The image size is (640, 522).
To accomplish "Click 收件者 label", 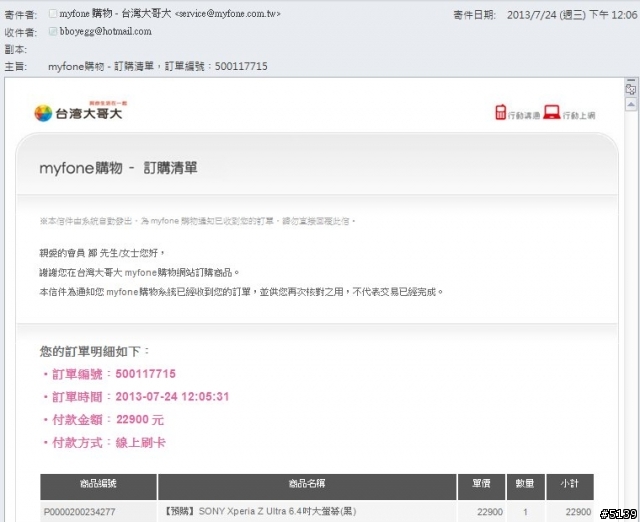I will pyautogui.click(x=20, y=32).
